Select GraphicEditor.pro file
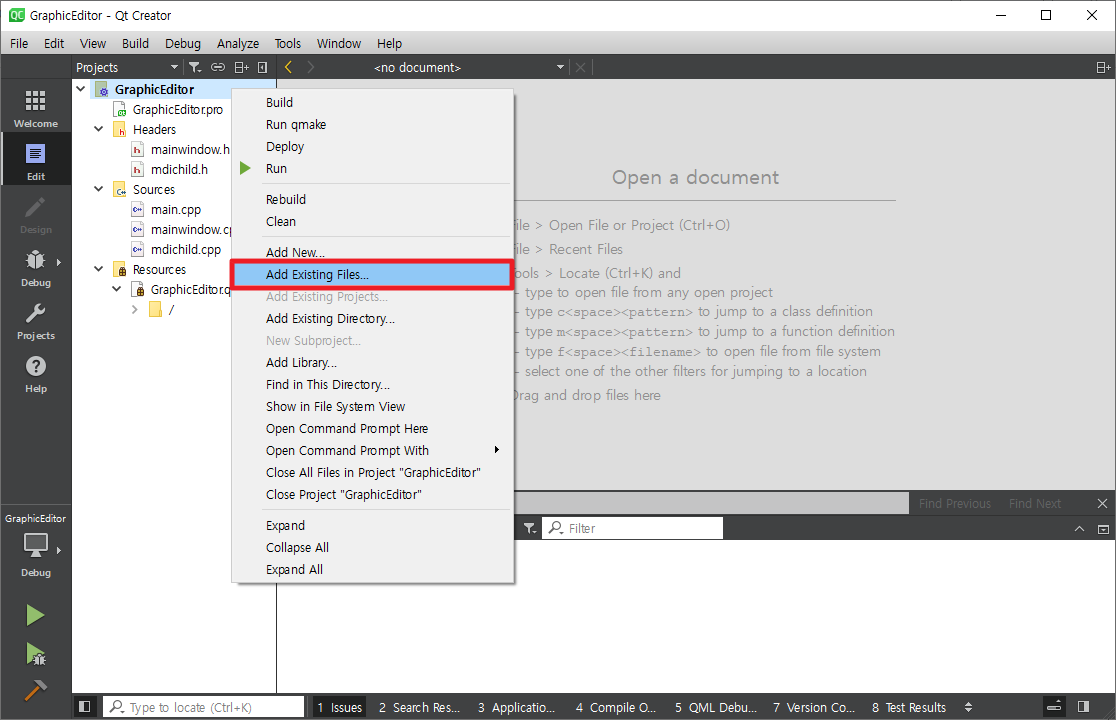This screenshot has height=720, width=1116. [x=177, y=110]
